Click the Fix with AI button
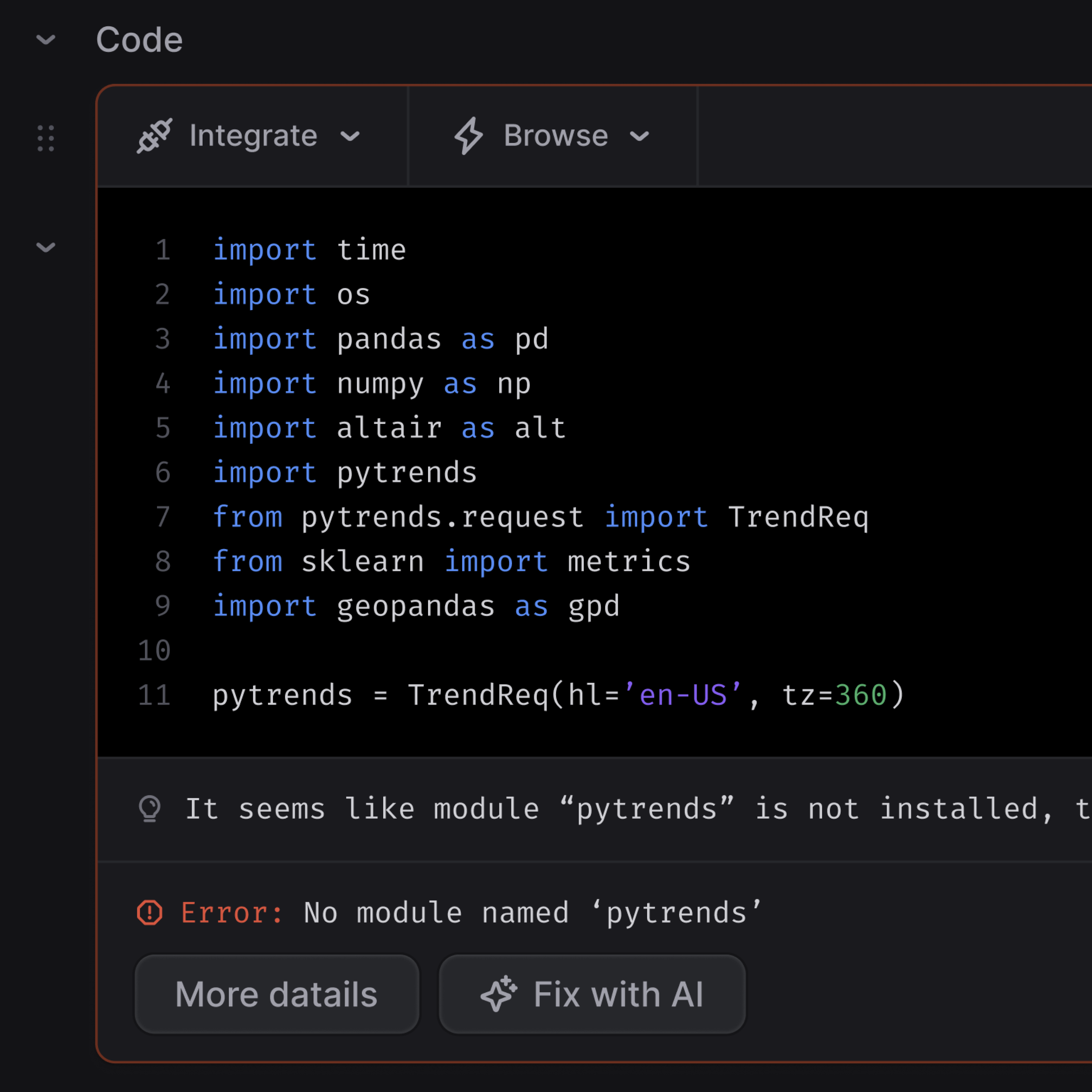This screenshot has height=1092, width=1092. pyautogui.click(x=593, y=994)
